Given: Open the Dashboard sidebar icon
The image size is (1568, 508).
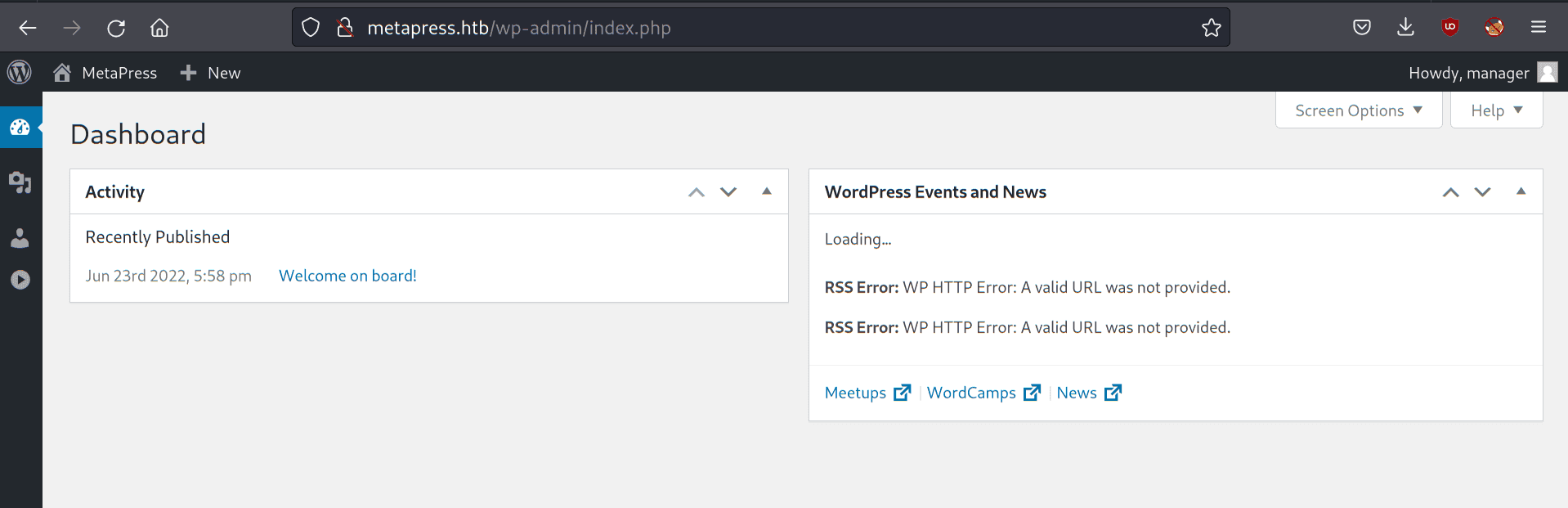Looking at the screenshot, I should coord(20,128).
